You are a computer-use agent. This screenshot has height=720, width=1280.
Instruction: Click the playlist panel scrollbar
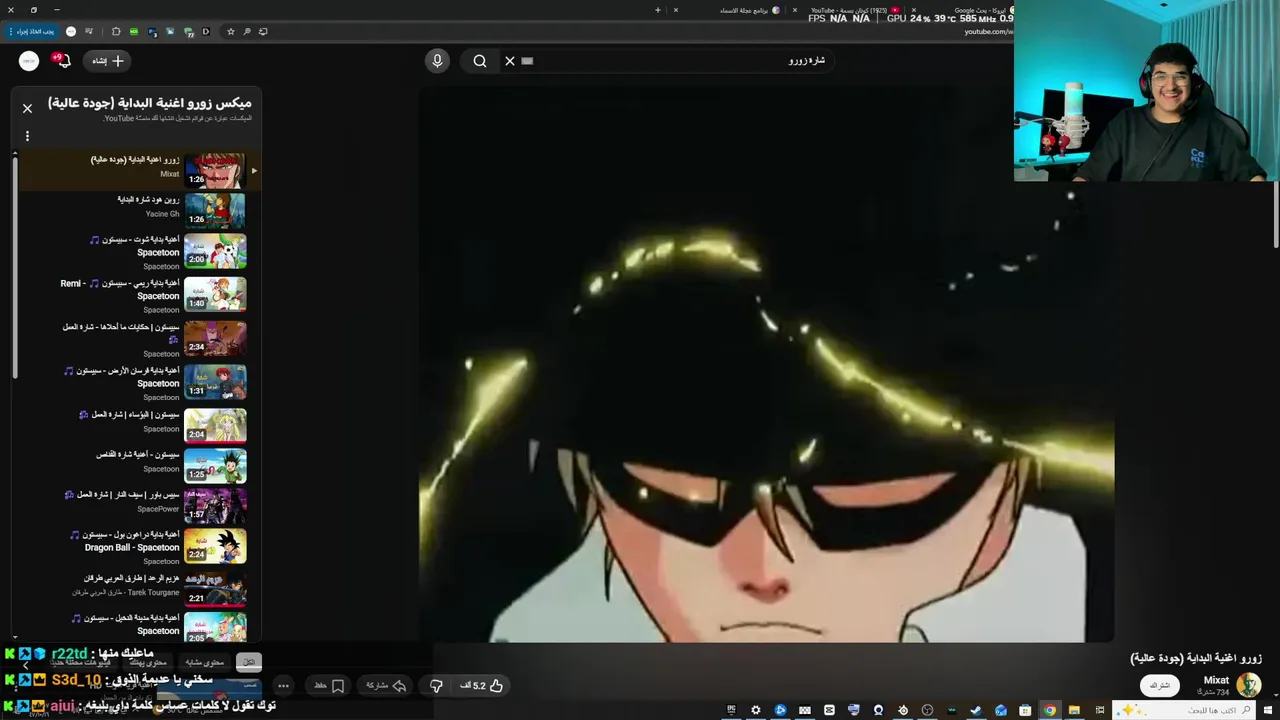15,266
